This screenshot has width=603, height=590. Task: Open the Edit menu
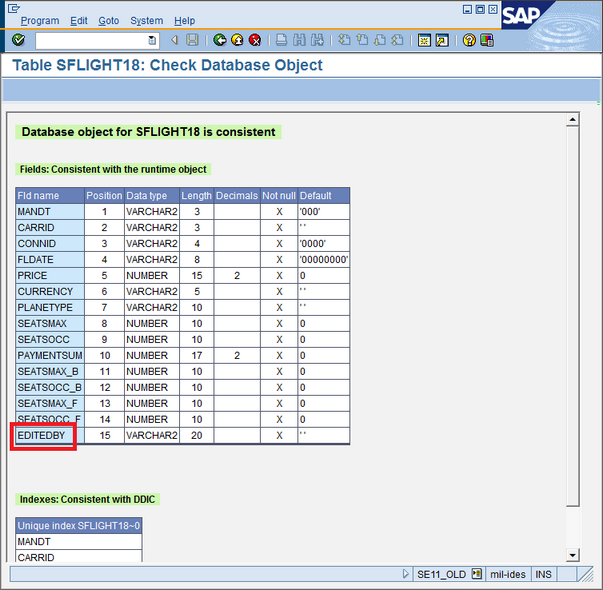click(x=79, y=20)
